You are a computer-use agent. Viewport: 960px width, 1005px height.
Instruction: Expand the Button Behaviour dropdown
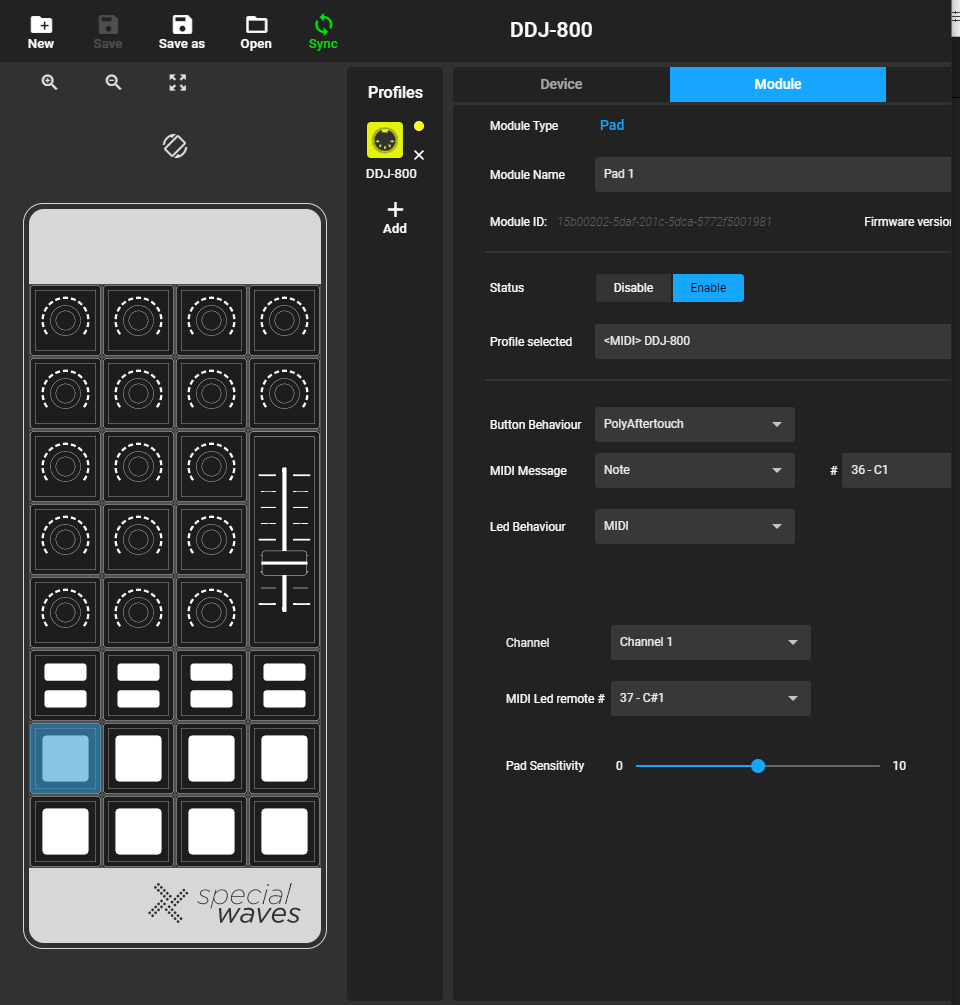pyautogui.click(x=694, y=424)
